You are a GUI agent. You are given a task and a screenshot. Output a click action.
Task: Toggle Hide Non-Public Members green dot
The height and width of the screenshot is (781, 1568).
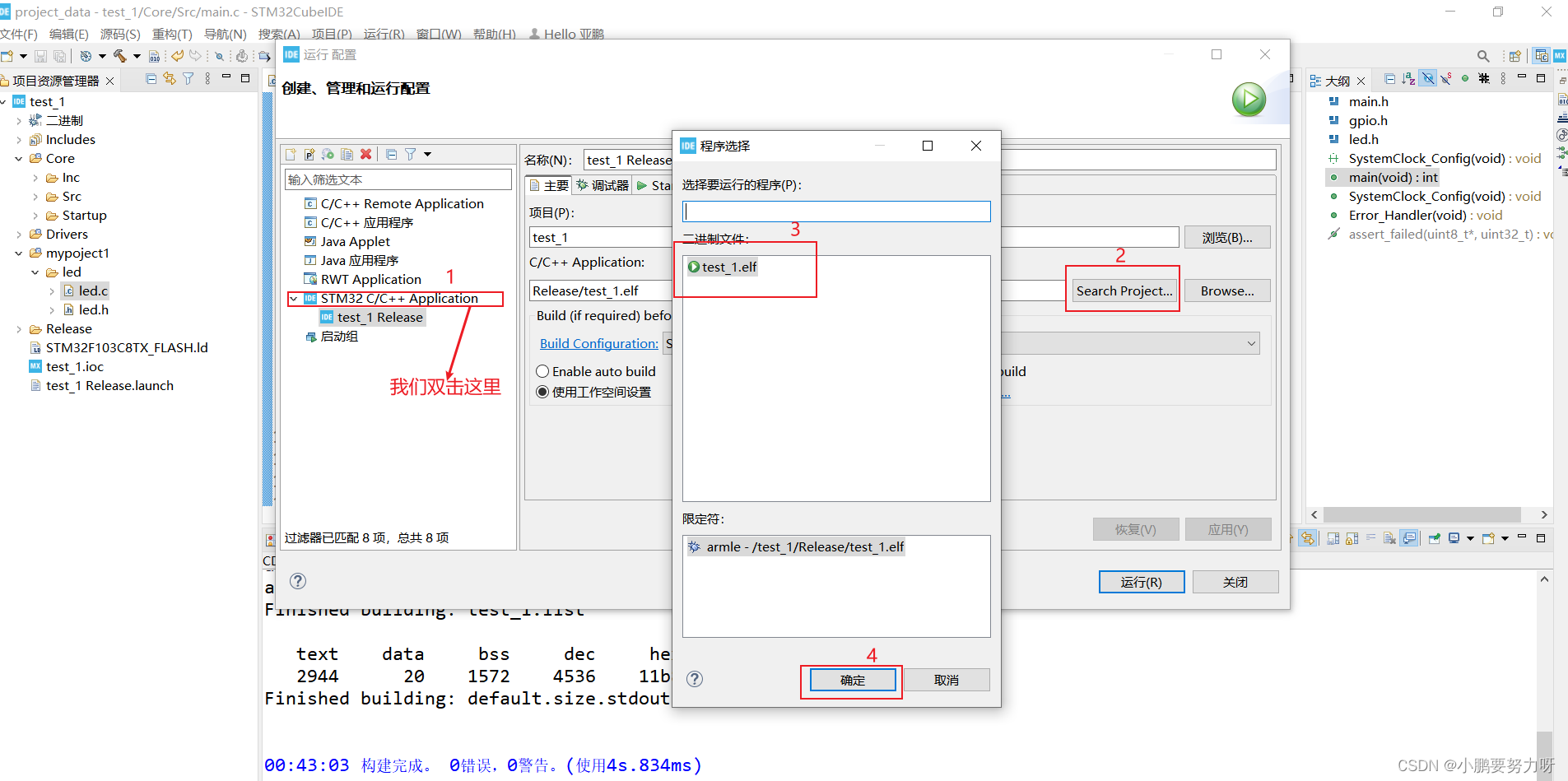(1465, 79)
